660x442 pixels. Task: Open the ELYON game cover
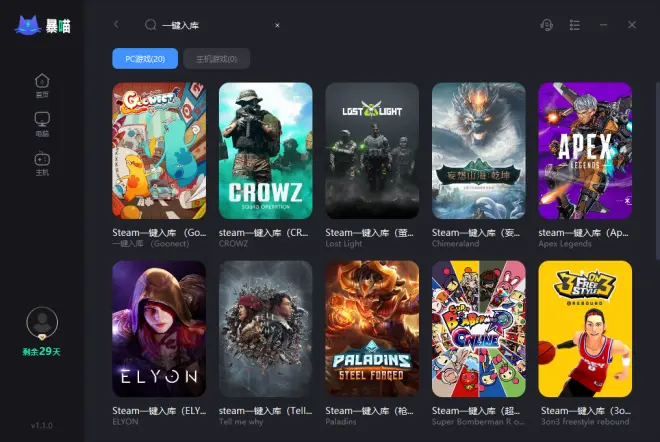[159, 329]
